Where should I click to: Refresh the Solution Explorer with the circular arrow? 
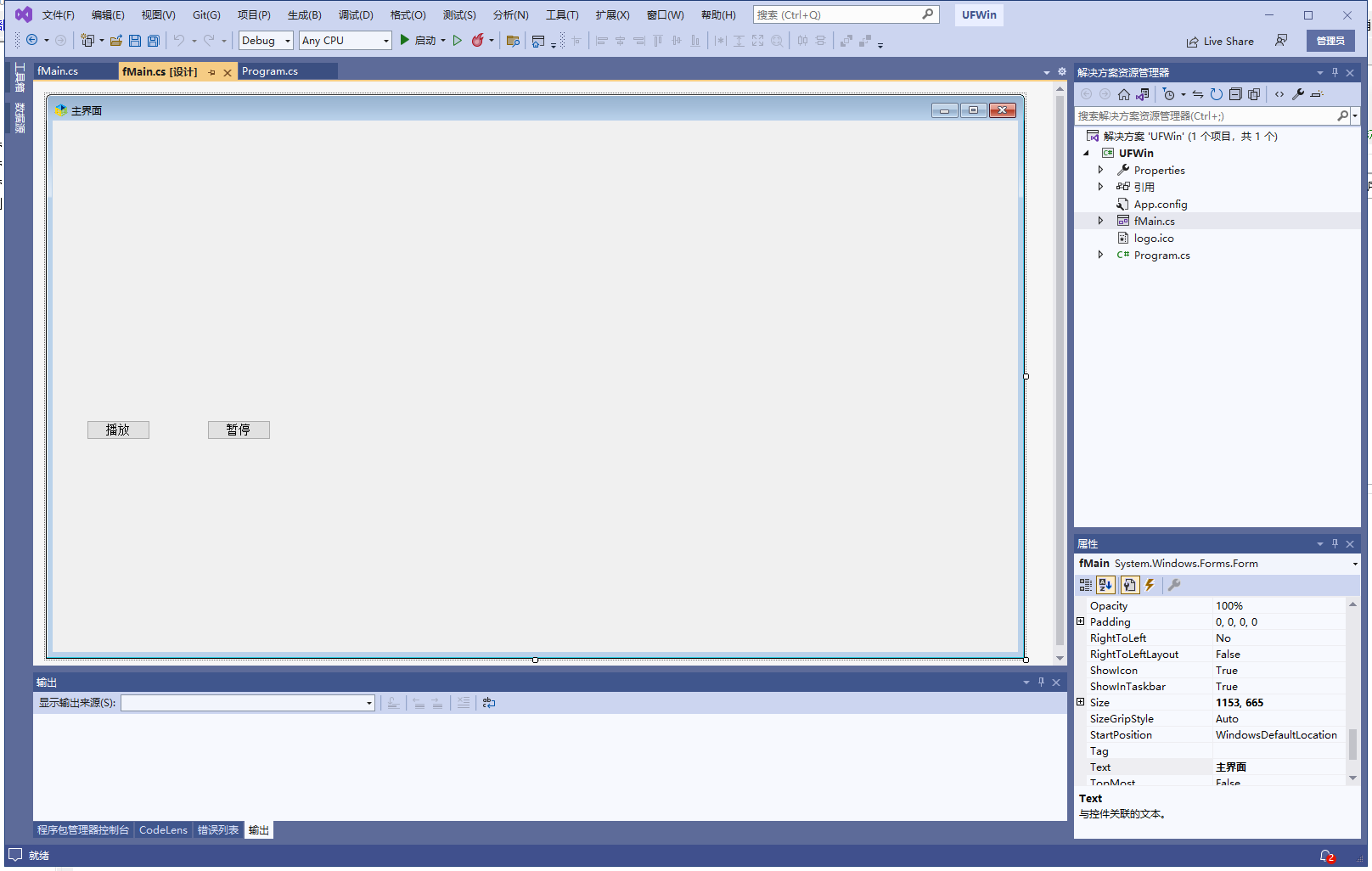[x=1216, y=94]
